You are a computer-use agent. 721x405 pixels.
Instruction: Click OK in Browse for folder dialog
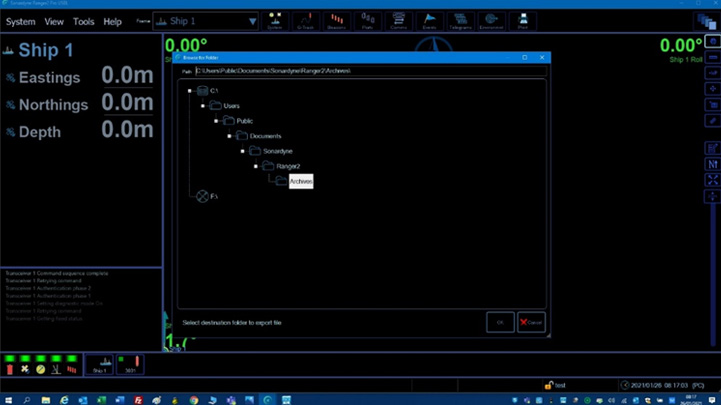tap(500, 322)
